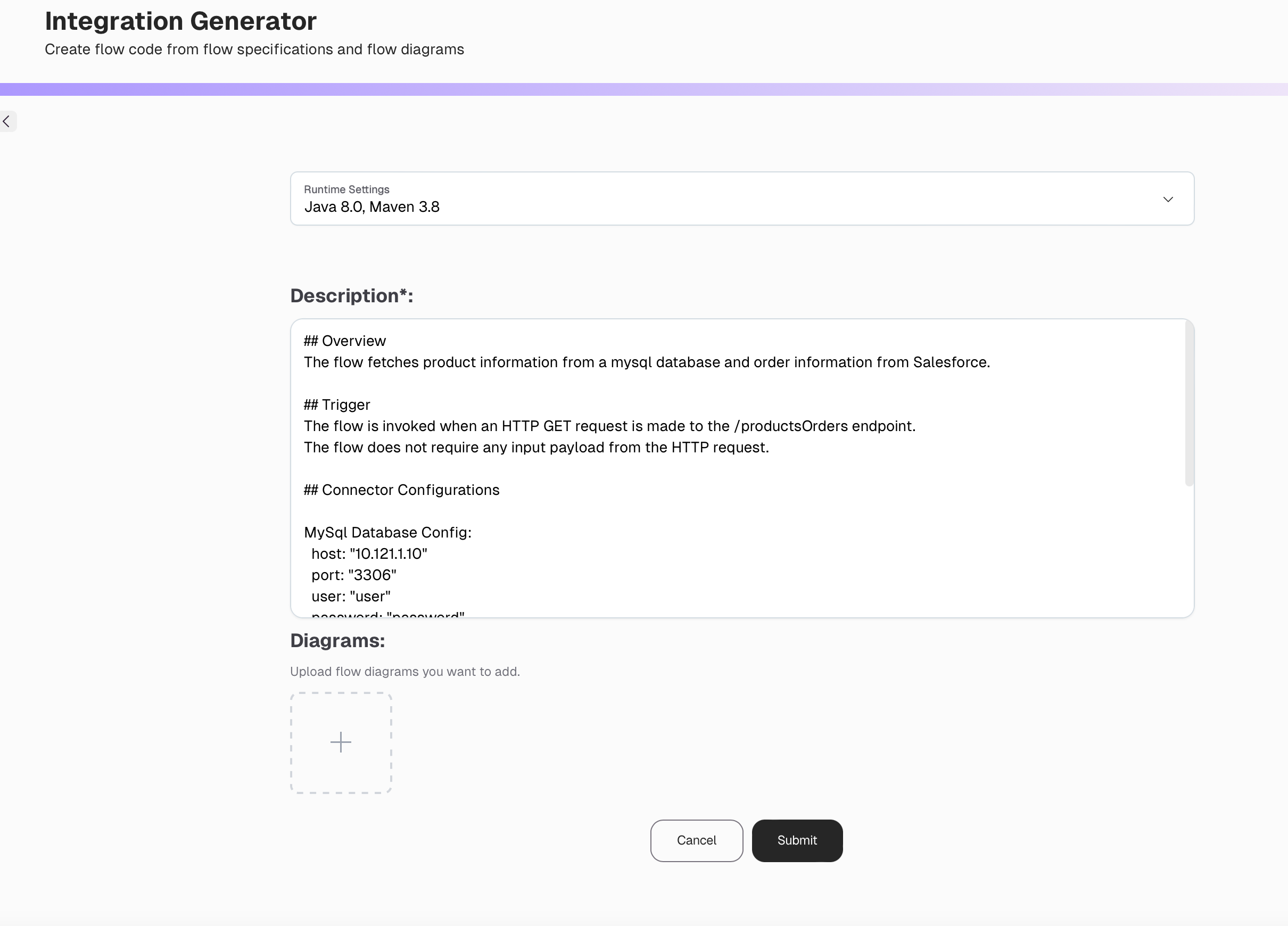The width and height of the screenshot is (1288, 926).
Task: Expand the Runtime Settings chevron arrow
Action: (x=1168, y=199)
